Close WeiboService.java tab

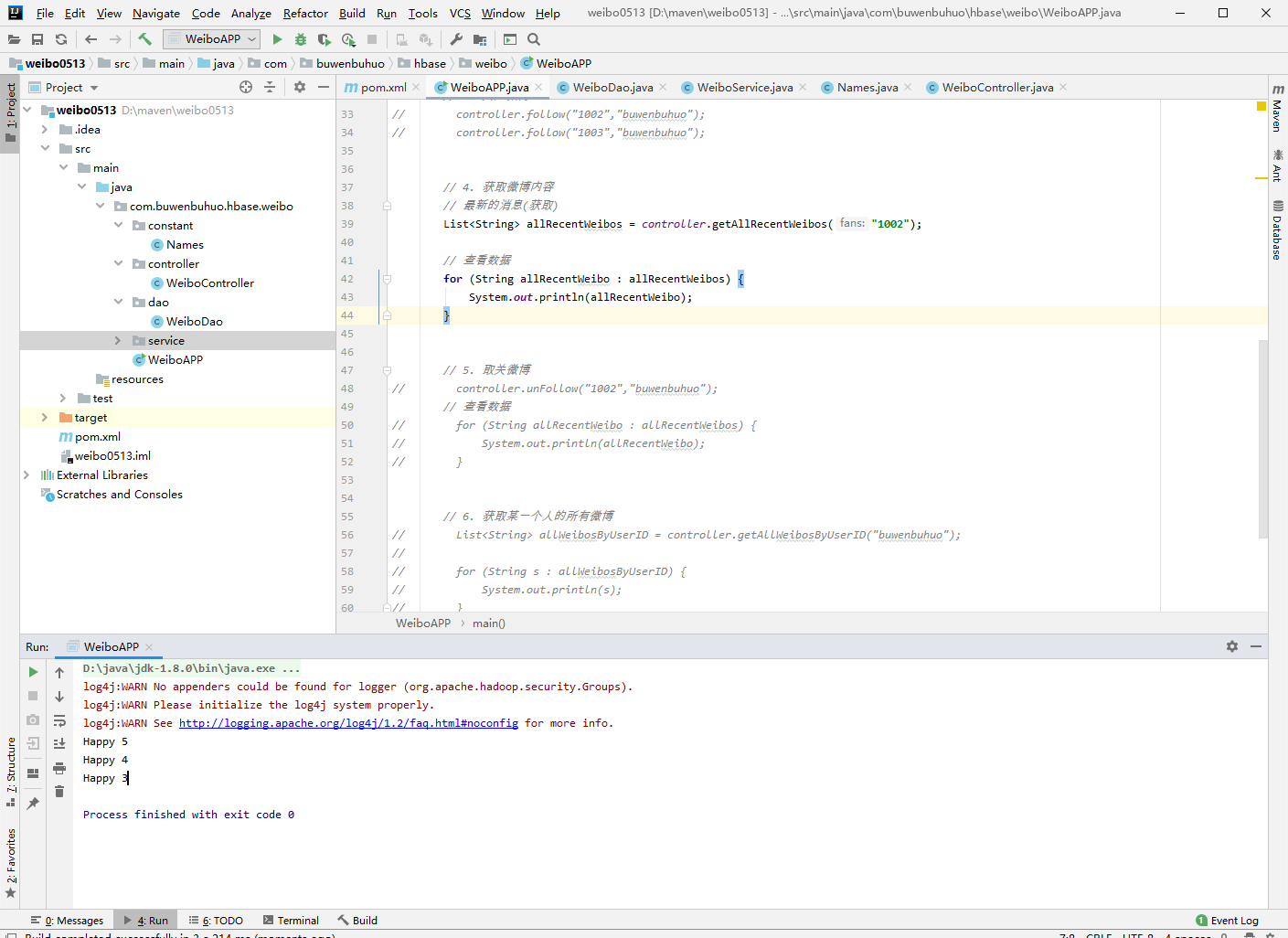pyautogui.click(x=803, y=87)
